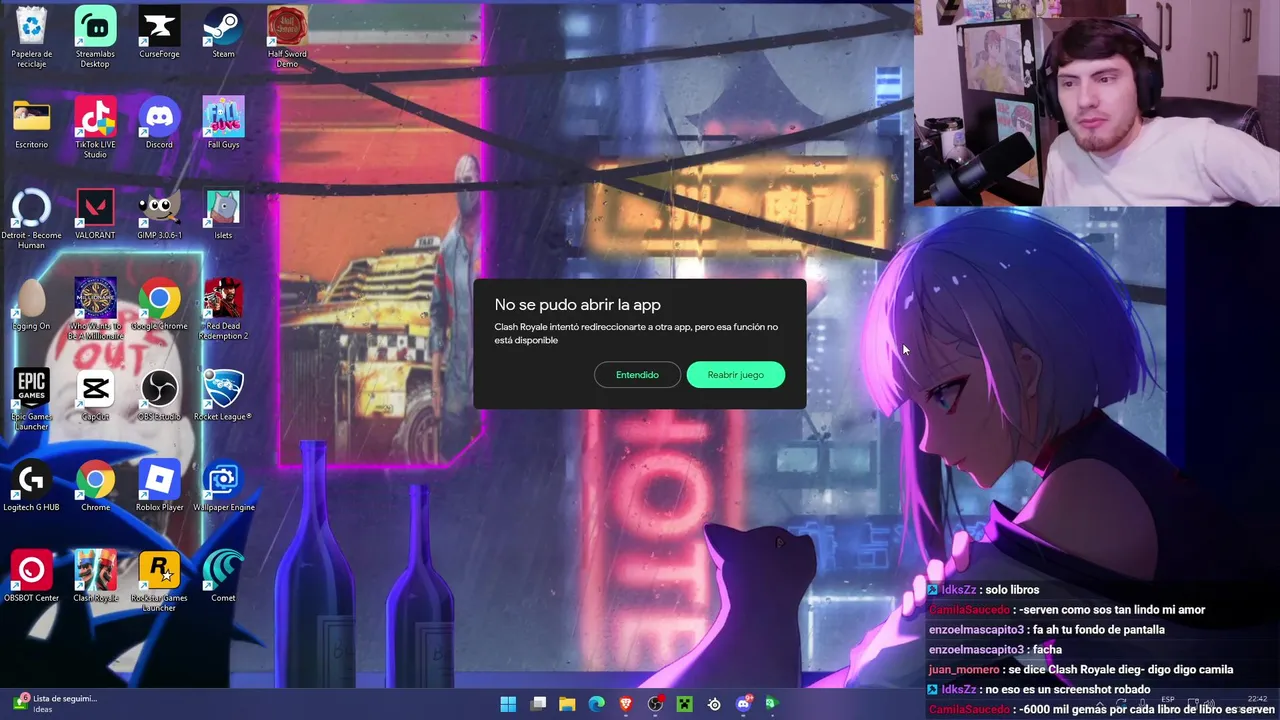Open SteelSeries icon in the taskbar
The height and width of the screenshot is (720, 1280).
tap(714, 704)
